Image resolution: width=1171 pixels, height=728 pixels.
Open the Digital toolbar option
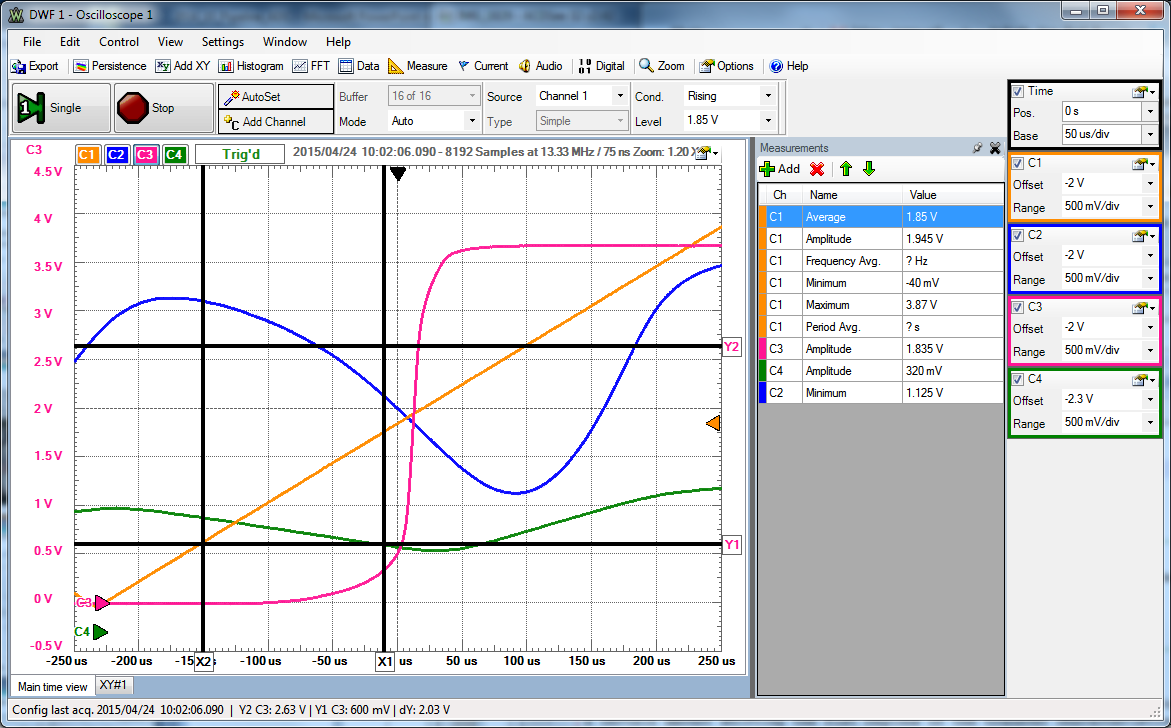(x=600, y=66)
